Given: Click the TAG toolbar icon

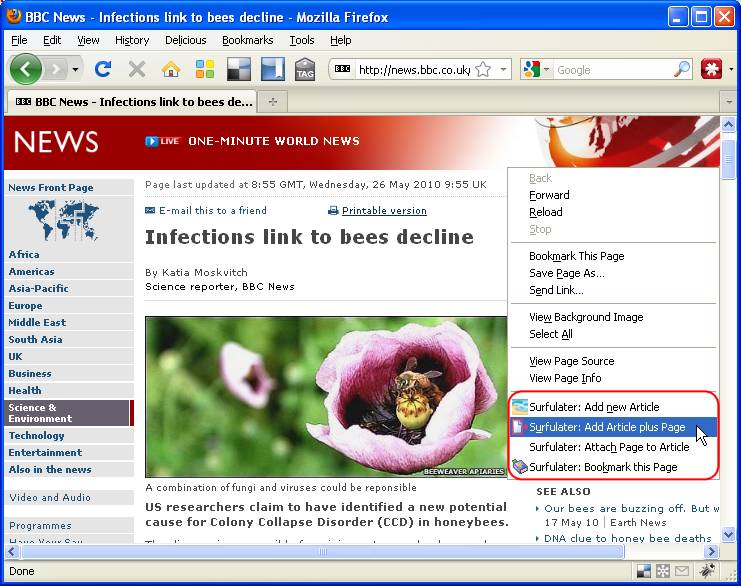Looking at the screenshot, I should (305, 69).
